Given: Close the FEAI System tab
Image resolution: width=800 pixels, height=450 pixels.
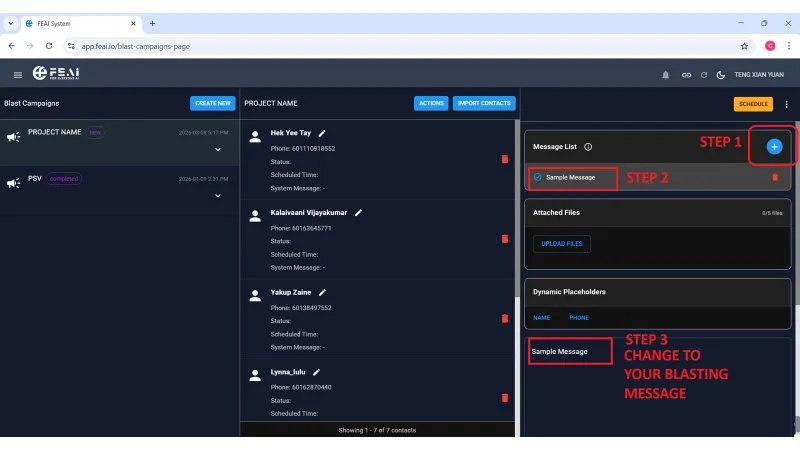Looking at the screenshot, I should pyautogui.click(x=133, y=23).
